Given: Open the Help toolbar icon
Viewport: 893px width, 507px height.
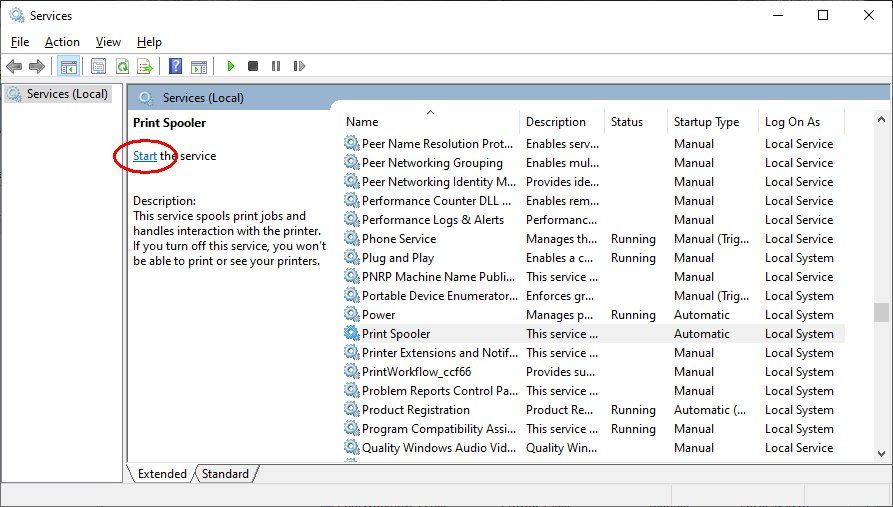Looking at the screenshot, I should pos(175,66).
